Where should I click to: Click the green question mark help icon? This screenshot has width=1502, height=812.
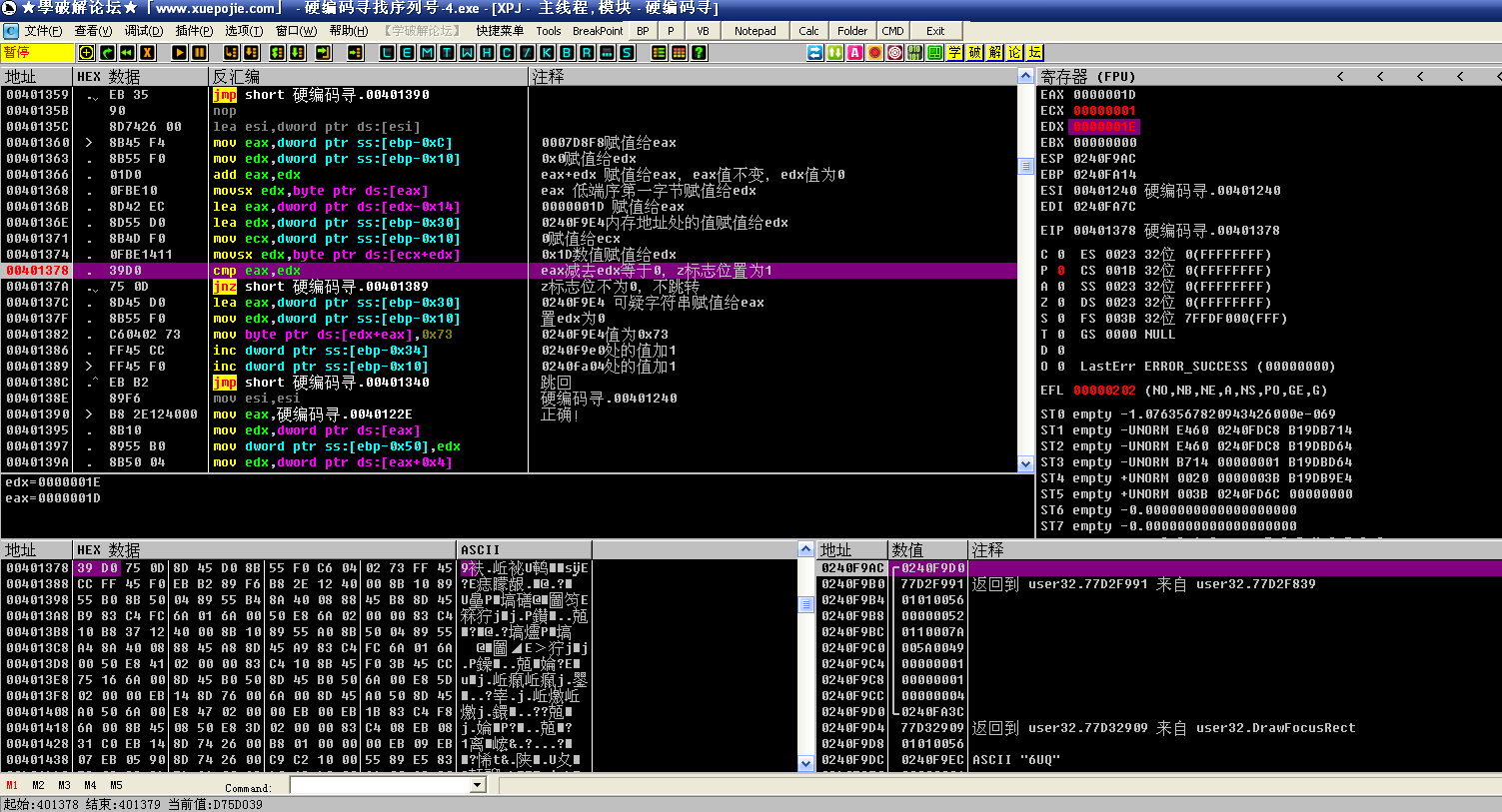coord(700,52)
